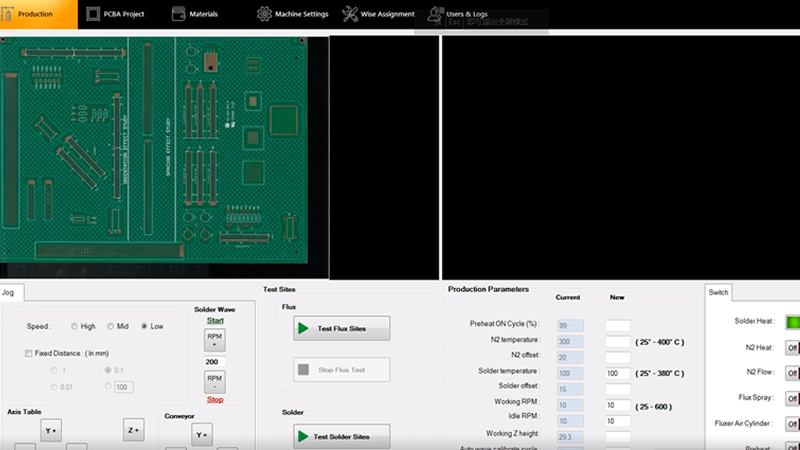Click the Test Solder Sites button
Image resolution: width=800 pixels, height=450 pixels.
point(342,437)
